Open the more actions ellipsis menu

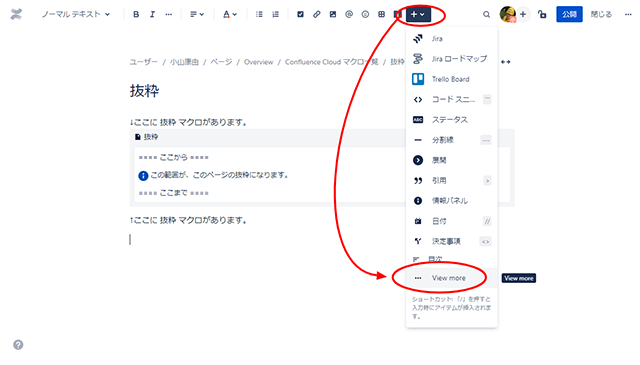pos(628,14)
